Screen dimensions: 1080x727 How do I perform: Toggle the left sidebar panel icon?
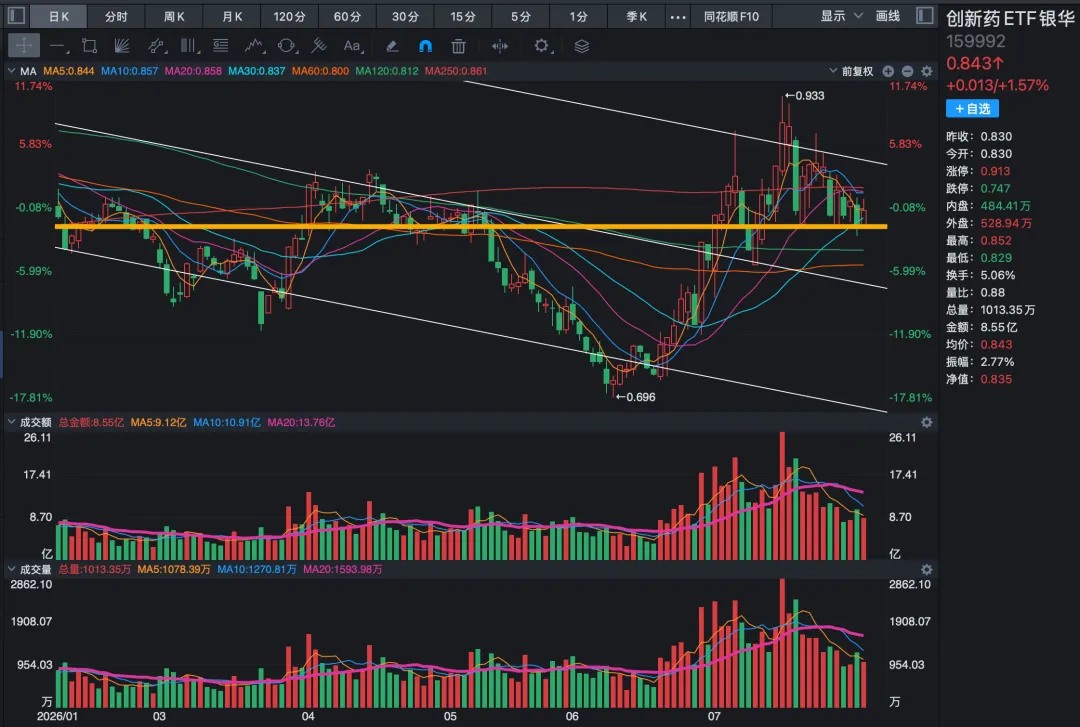tap(17, 15)
